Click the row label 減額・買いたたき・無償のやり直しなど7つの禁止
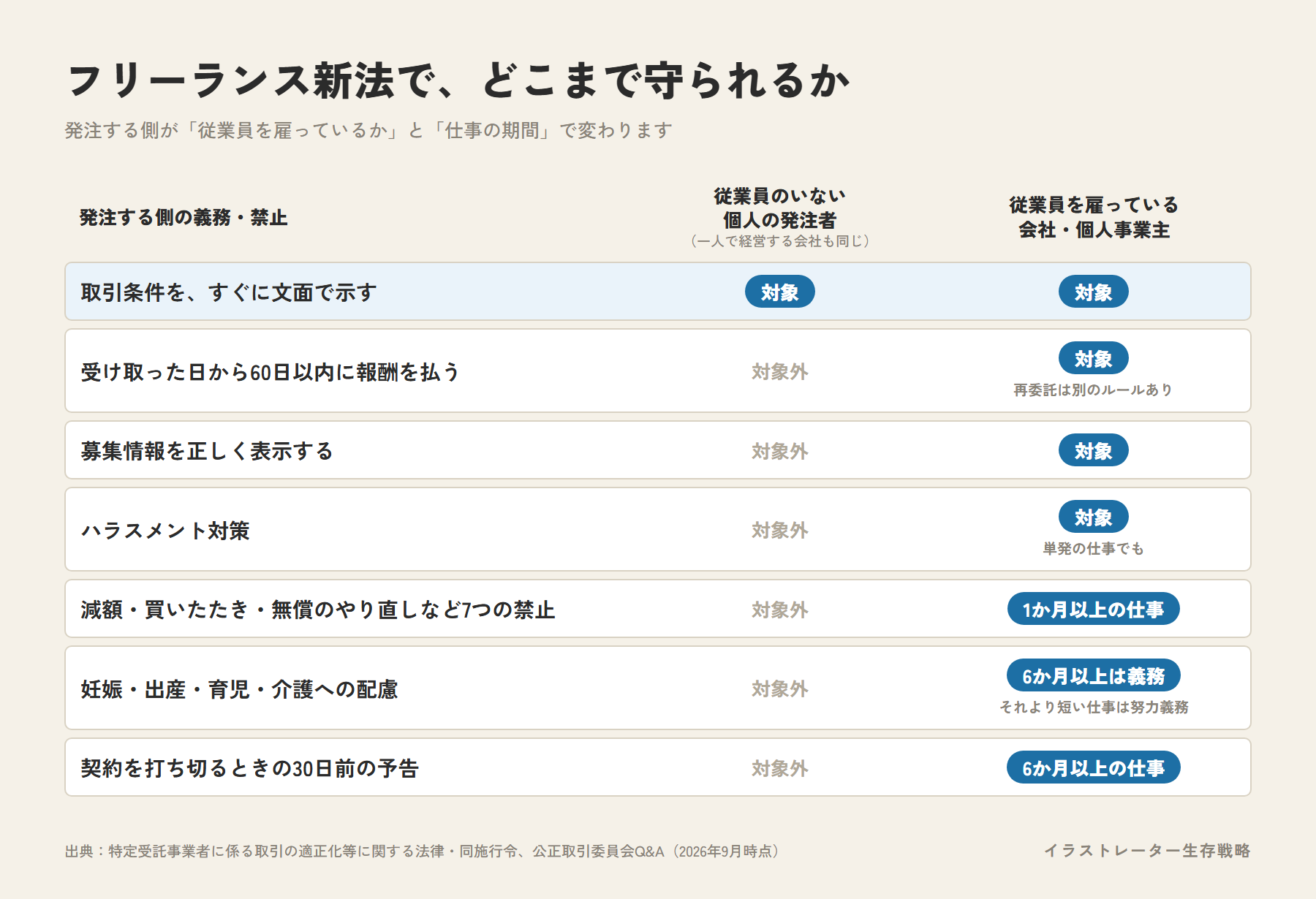Viewport: 1316px width, 899px height. pos(318,610)
